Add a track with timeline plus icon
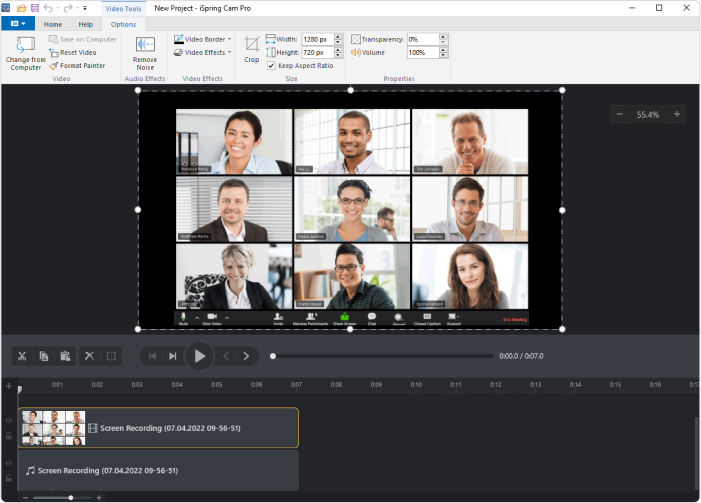 (x=8, y=386)
